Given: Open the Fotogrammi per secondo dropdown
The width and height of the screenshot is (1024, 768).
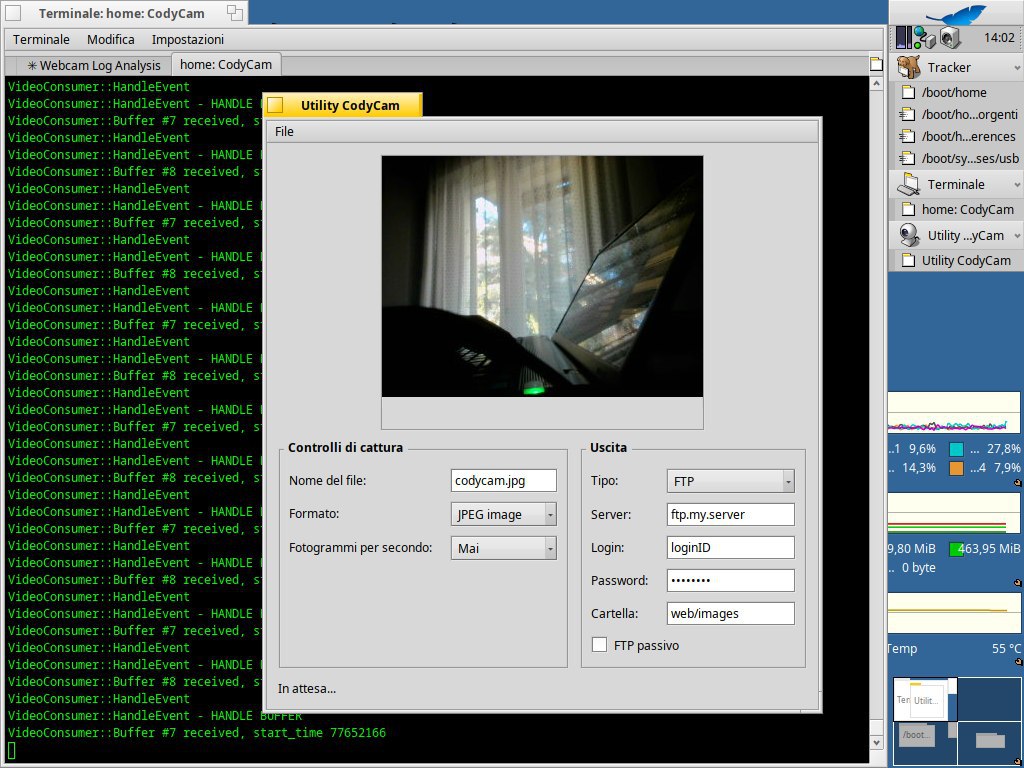Looking at the screenshot, I should tap(503, 548).
